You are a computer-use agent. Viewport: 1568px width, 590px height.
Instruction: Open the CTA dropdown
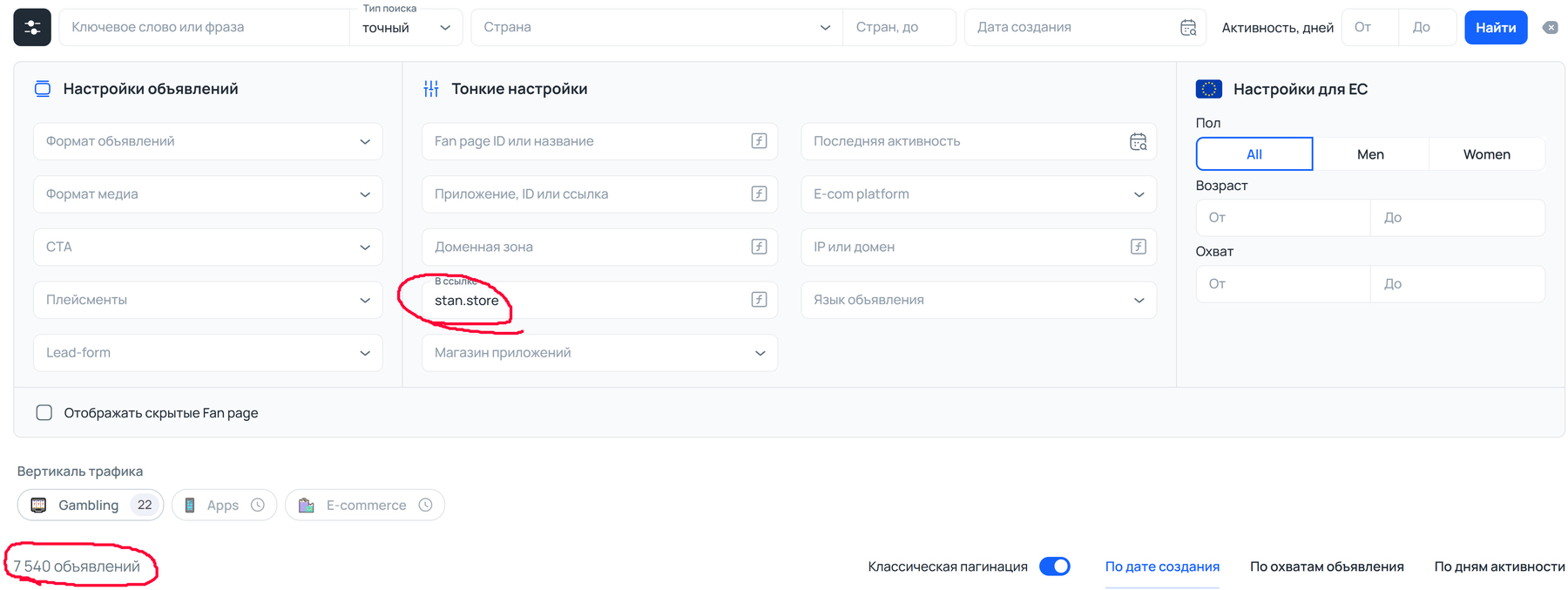click(208, 247)
